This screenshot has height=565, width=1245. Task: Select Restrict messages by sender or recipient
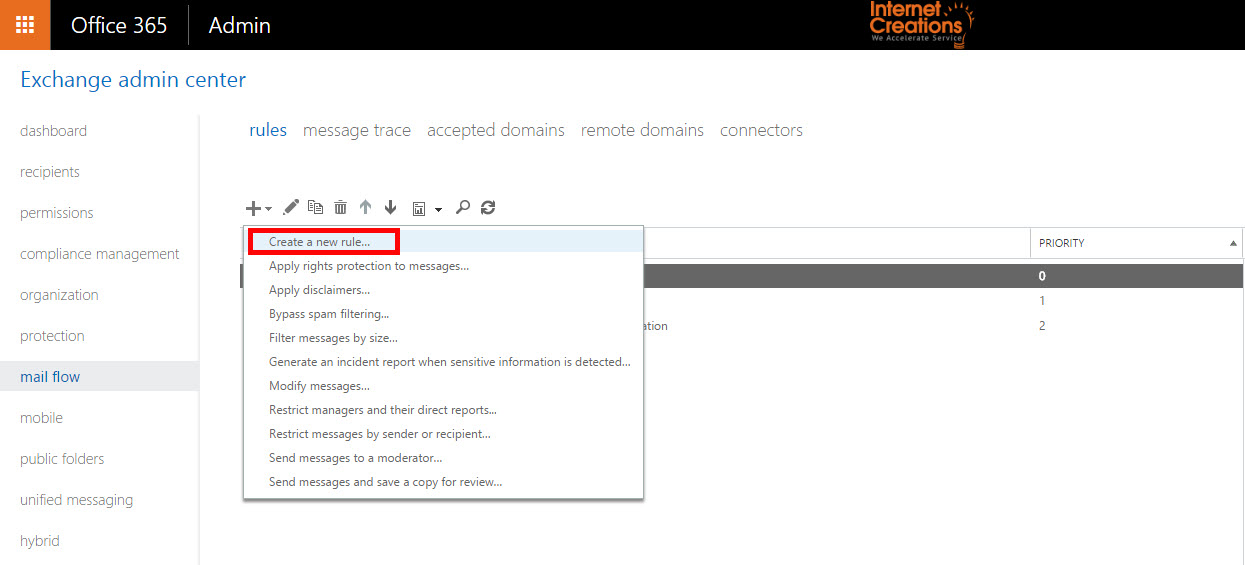pyautogui.click(x=443, y=434)
